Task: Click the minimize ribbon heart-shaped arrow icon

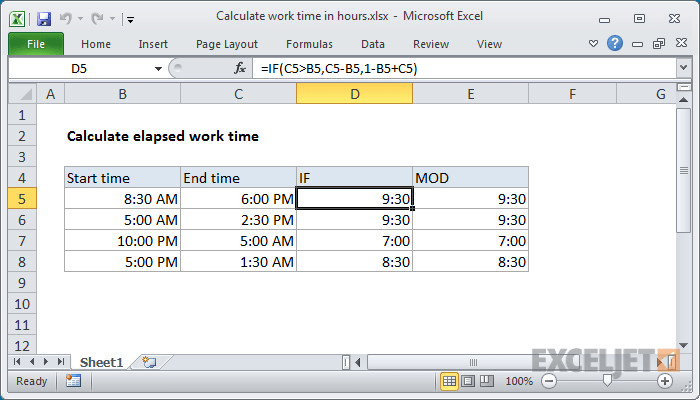Action: [593, 44]
